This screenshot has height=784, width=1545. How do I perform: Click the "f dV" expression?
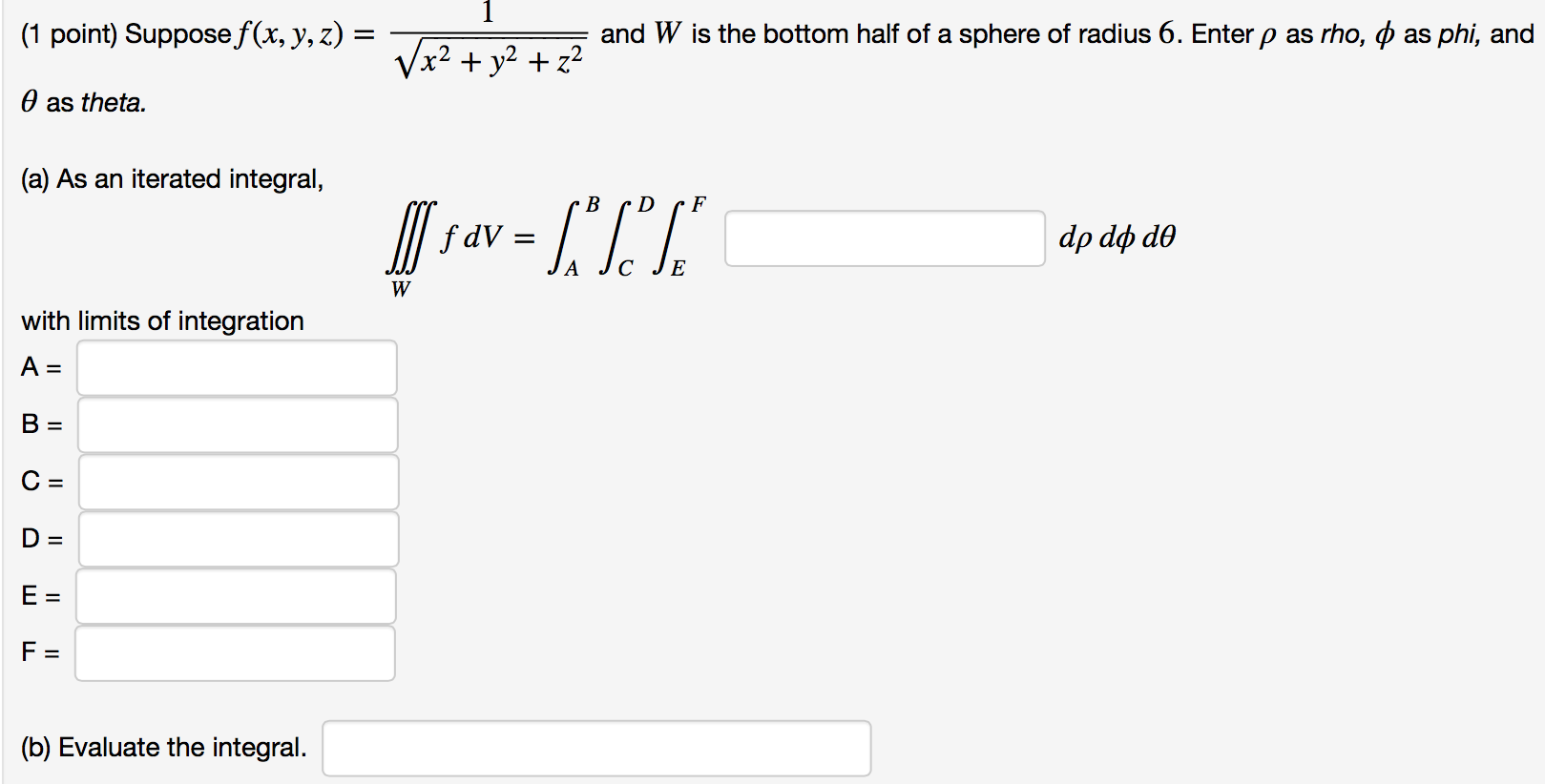coord(470,237)
